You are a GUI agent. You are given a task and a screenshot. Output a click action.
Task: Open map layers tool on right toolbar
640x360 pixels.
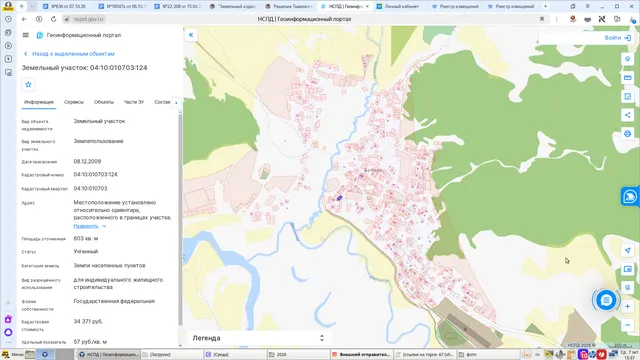click(x=628, y=59)
